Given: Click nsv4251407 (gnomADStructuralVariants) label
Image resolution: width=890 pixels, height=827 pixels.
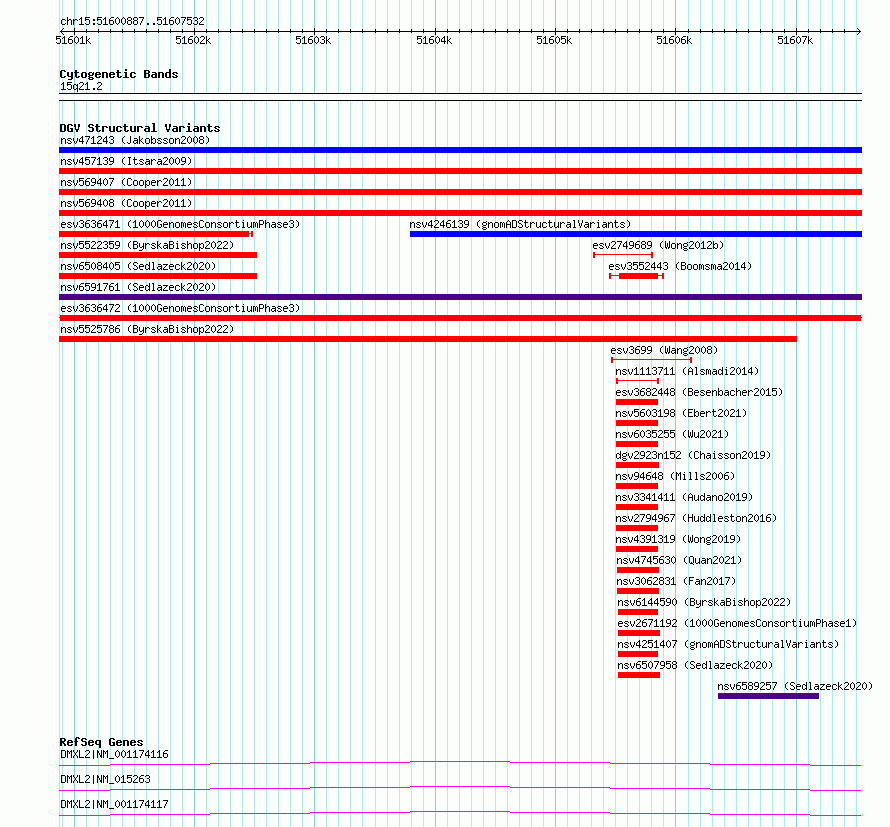Looking at the screenshot, I should (x=728, y=644).
